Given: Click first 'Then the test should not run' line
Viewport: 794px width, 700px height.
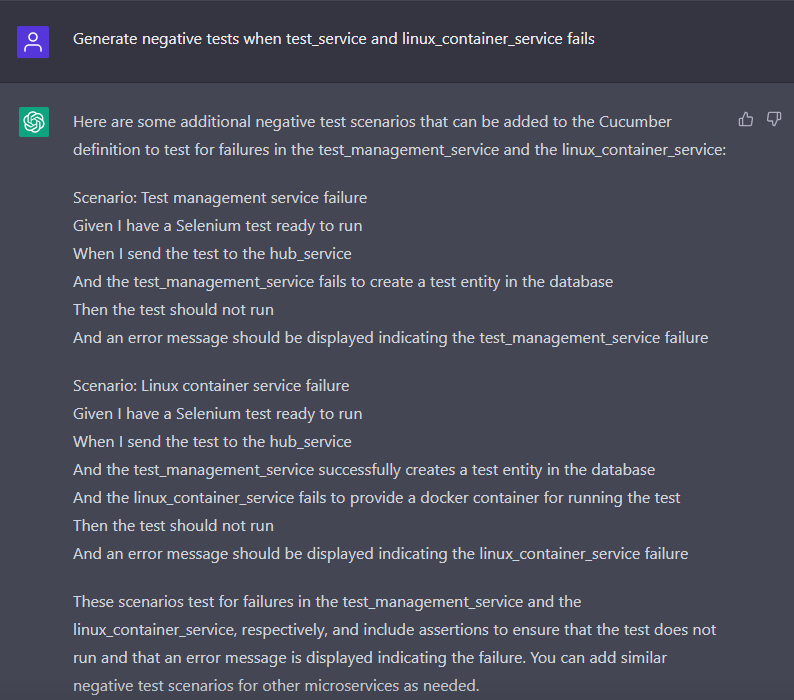Looking at the screenshot, I should coord(173,309).
